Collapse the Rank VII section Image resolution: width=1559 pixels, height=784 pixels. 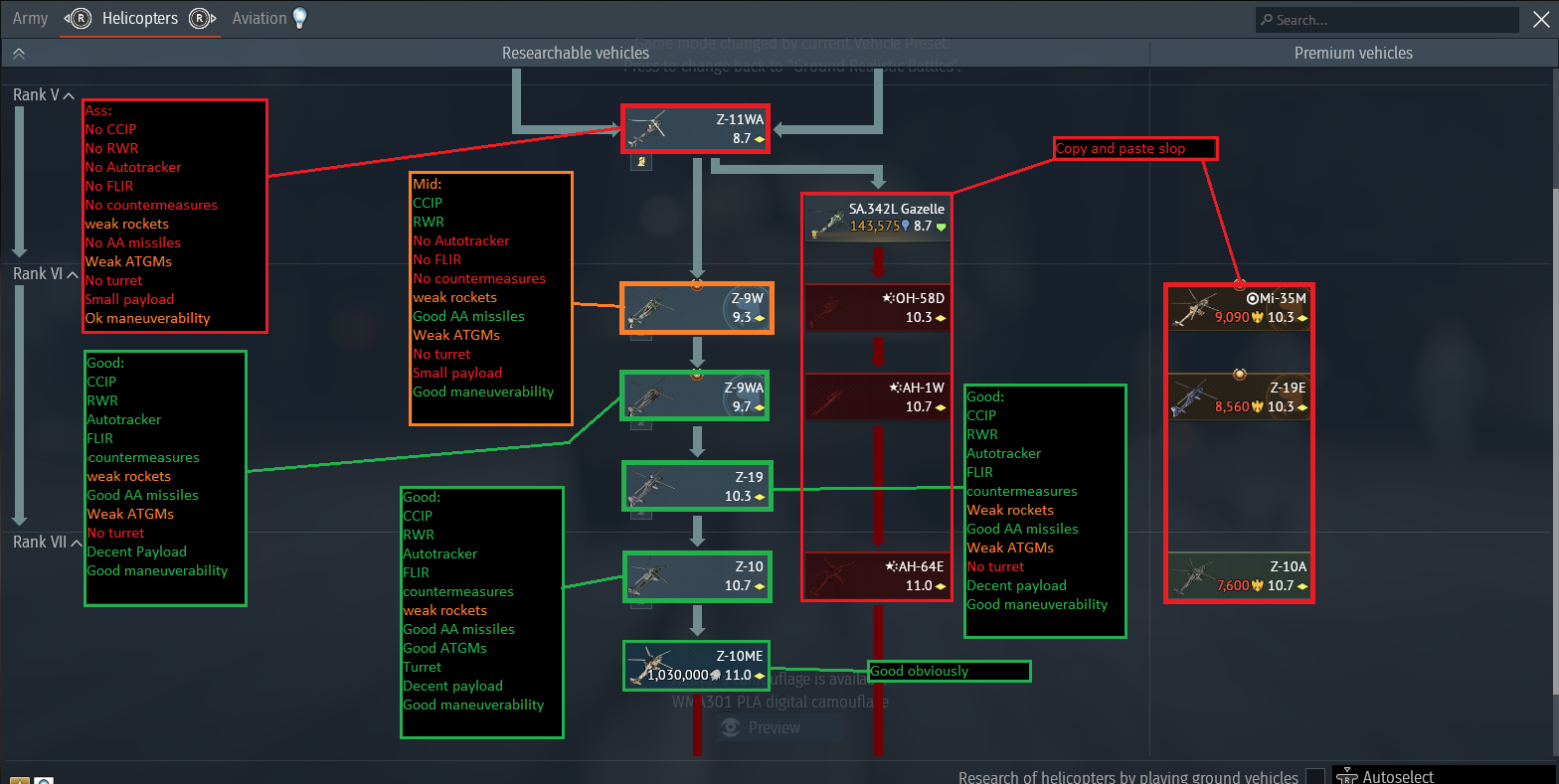click(x=76, y=543)
